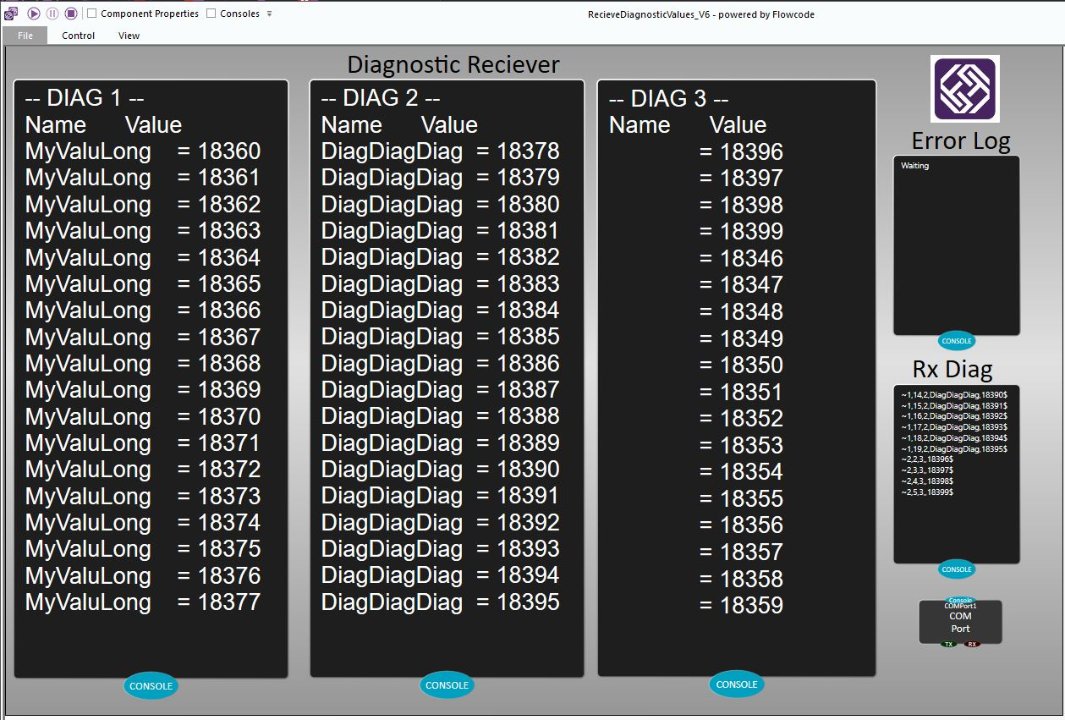The width and height of the screenshot is (1065, 720).
Task: Click the purple Flowcode logo image
Action: [x=964, y=90]
